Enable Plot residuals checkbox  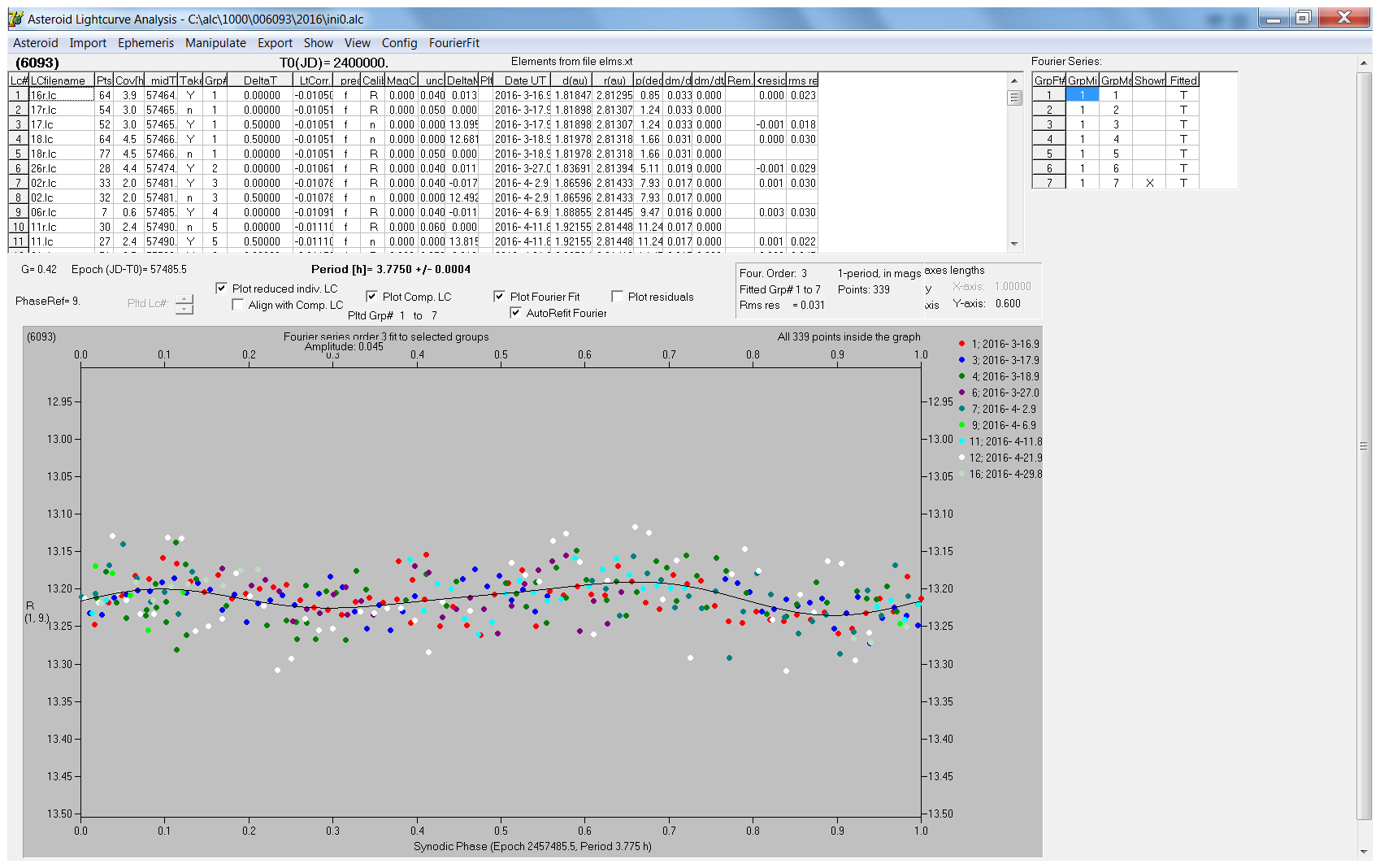[x=617, y=297]
